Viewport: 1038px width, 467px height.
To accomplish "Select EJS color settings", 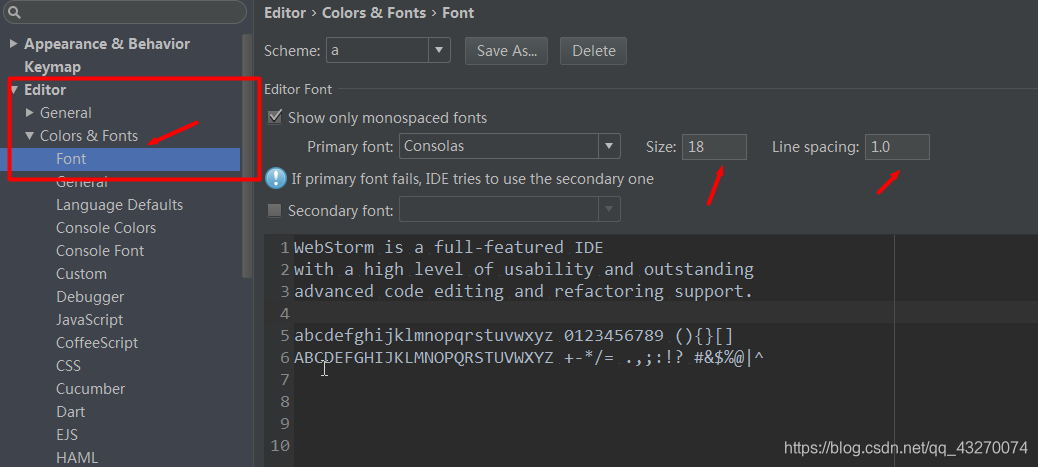I will (67, 435).
